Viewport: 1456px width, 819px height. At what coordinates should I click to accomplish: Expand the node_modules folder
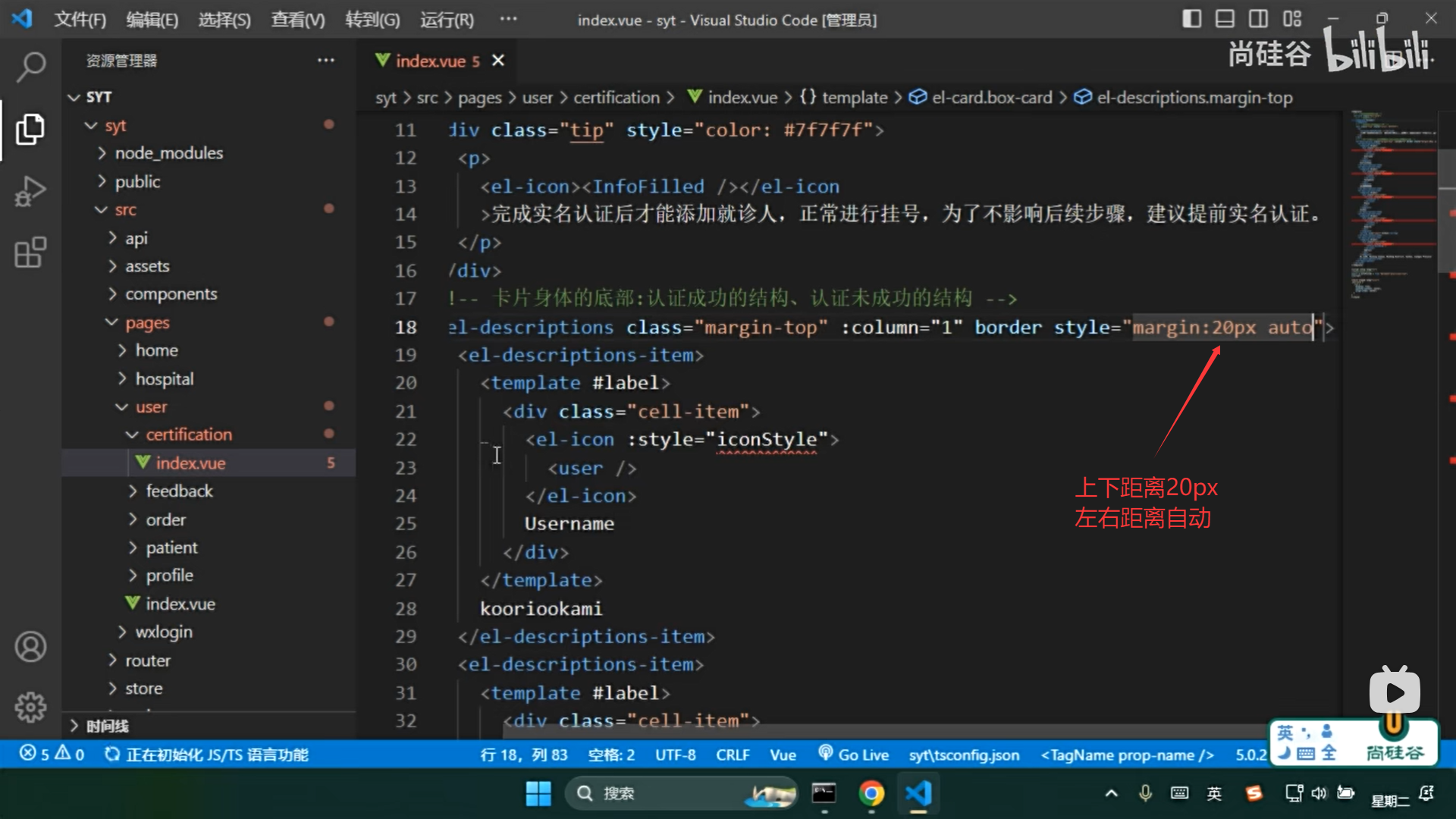coord(168,153)
